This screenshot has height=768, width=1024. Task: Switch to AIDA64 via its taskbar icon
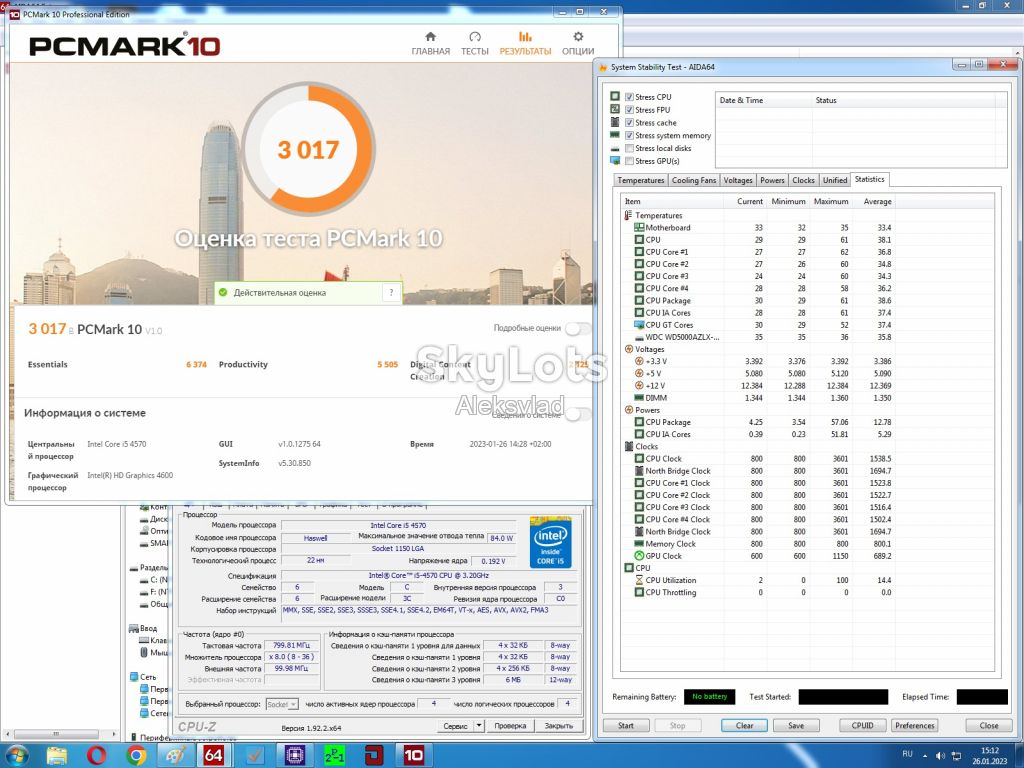tap(214, 756)
